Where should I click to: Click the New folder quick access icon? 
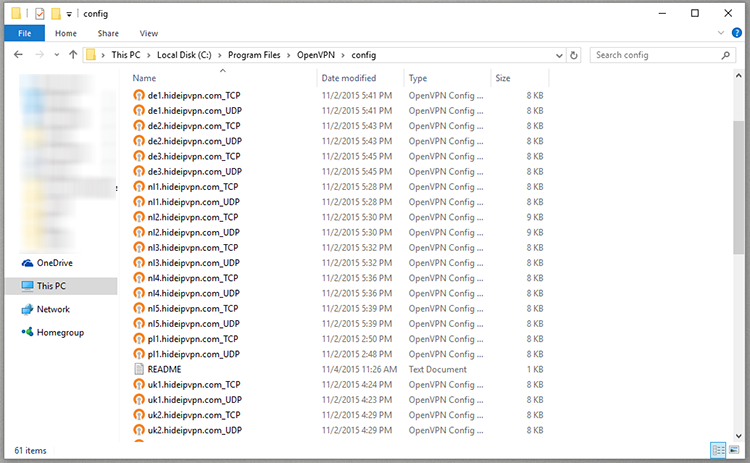click(56, 14)
